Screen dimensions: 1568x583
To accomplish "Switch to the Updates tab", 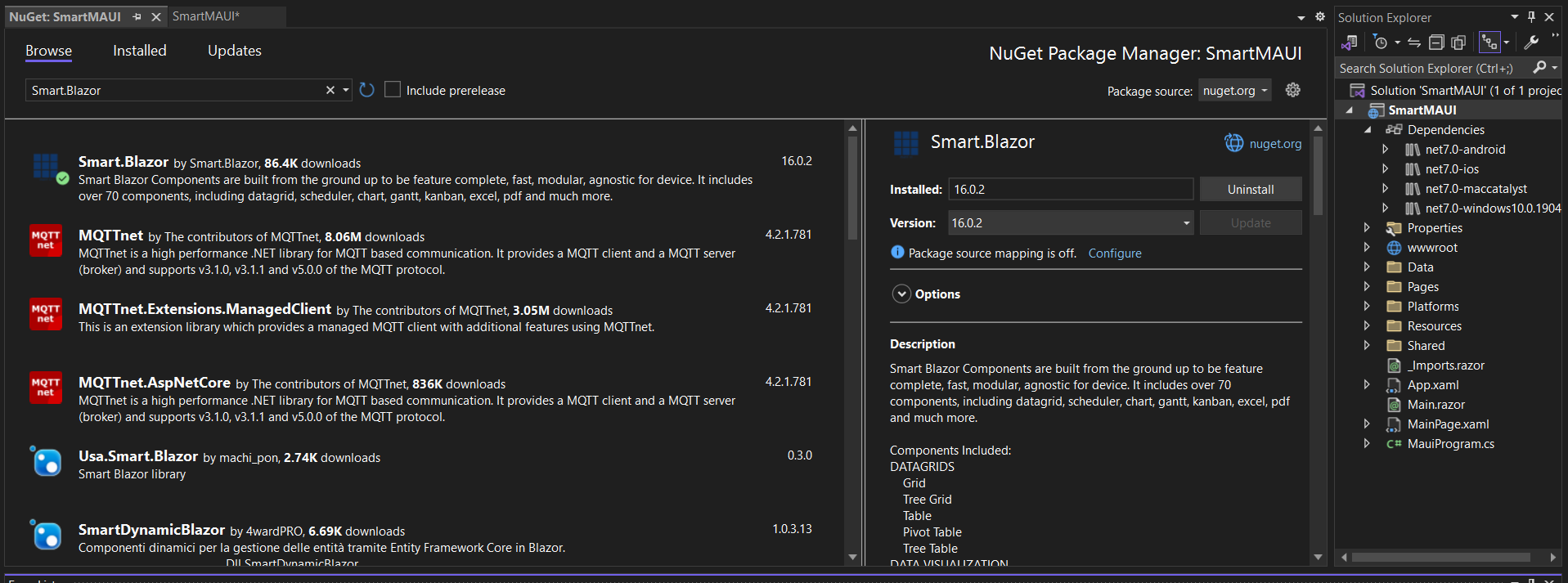I will 235,51.
